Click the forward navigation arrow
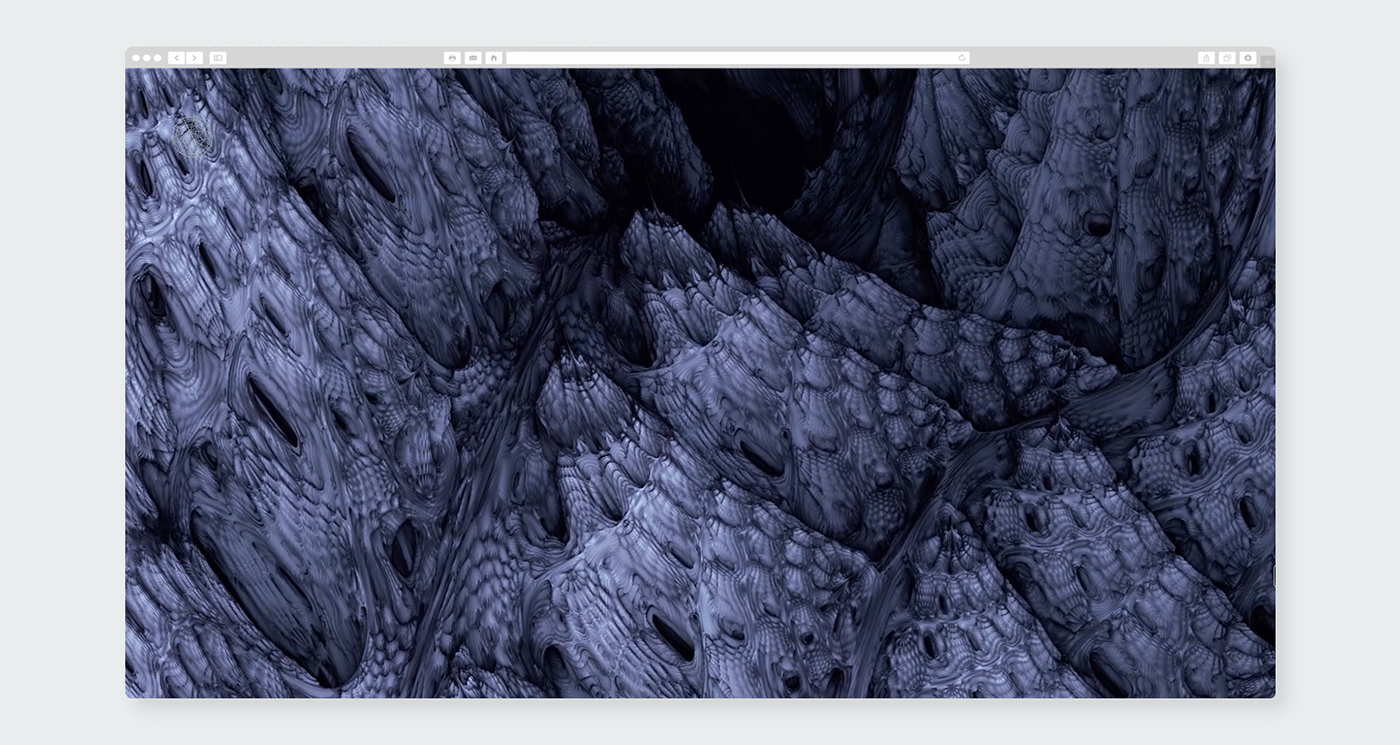Image resolution: width=1400 pixels, height=745 pixels. click(194, 58)
